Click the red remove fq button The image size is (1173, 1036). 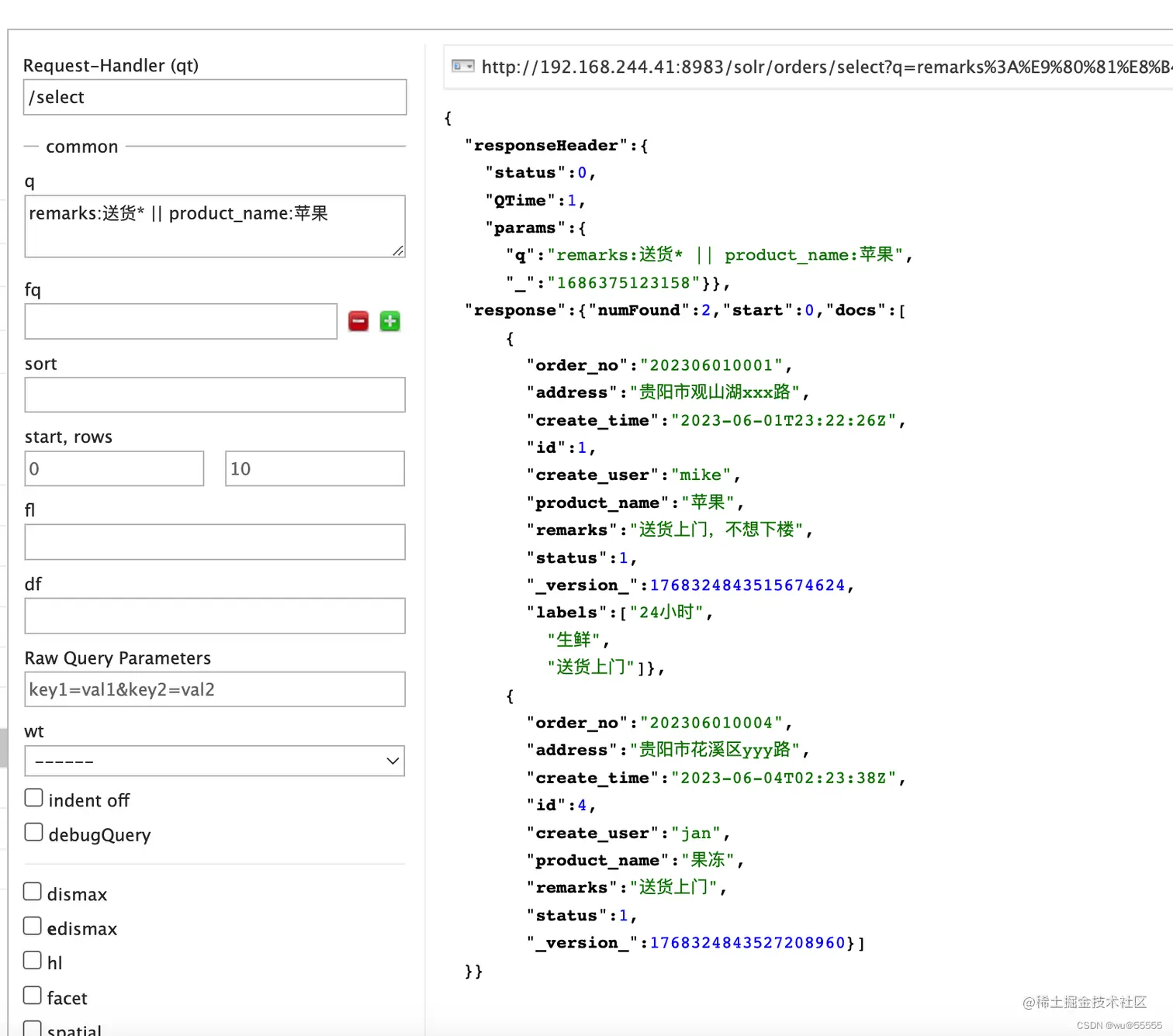[358, 321]
